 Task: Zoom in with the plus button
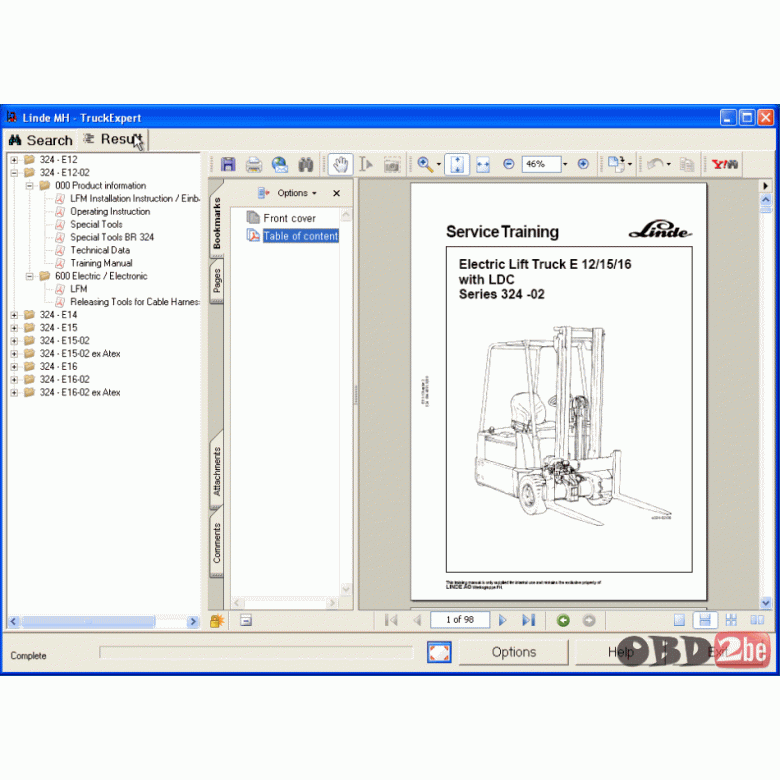coord(583,164)
